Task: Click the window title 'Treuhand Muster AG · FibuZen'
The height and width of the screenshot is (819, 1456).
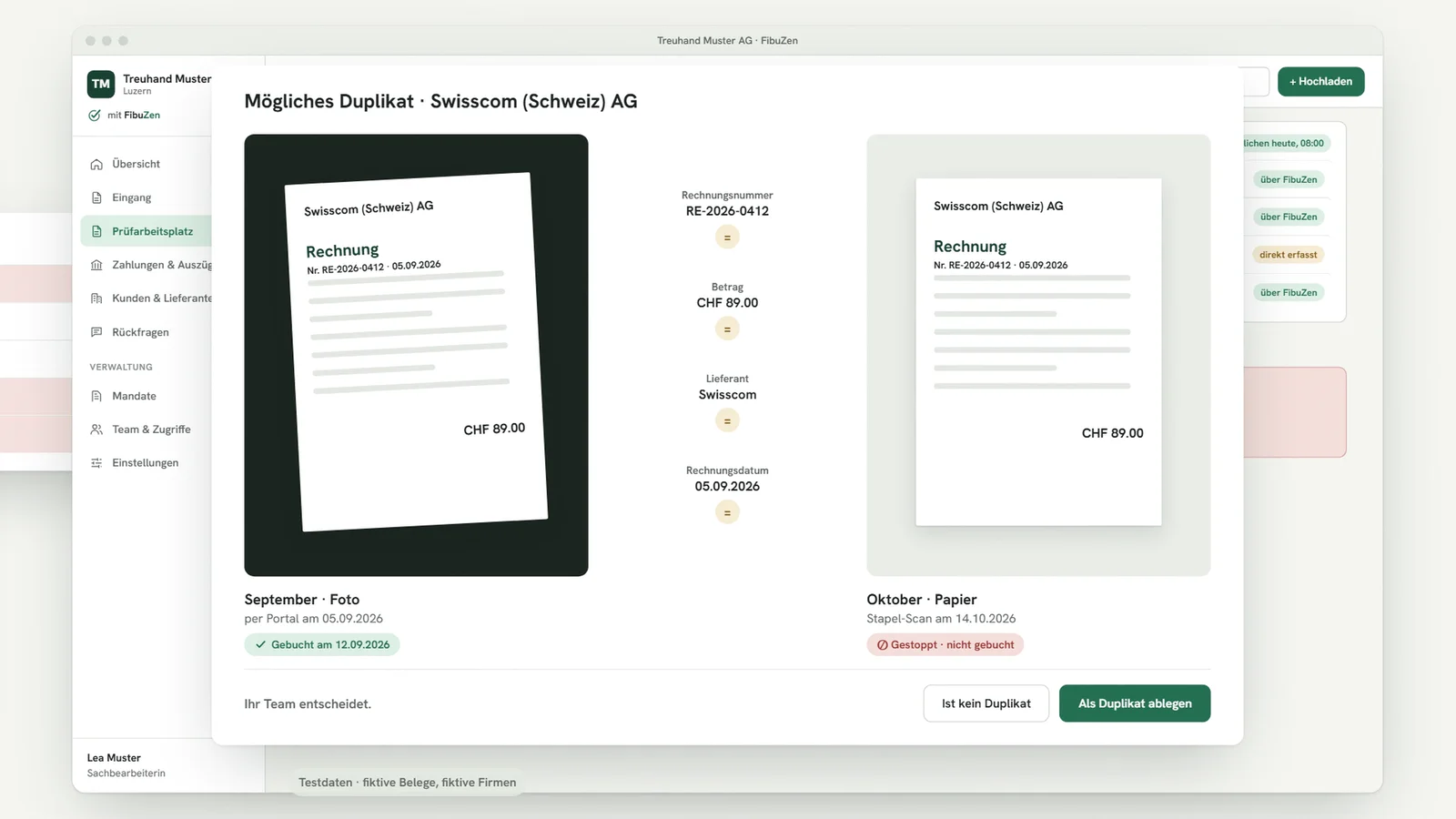Action: (727, 41)
